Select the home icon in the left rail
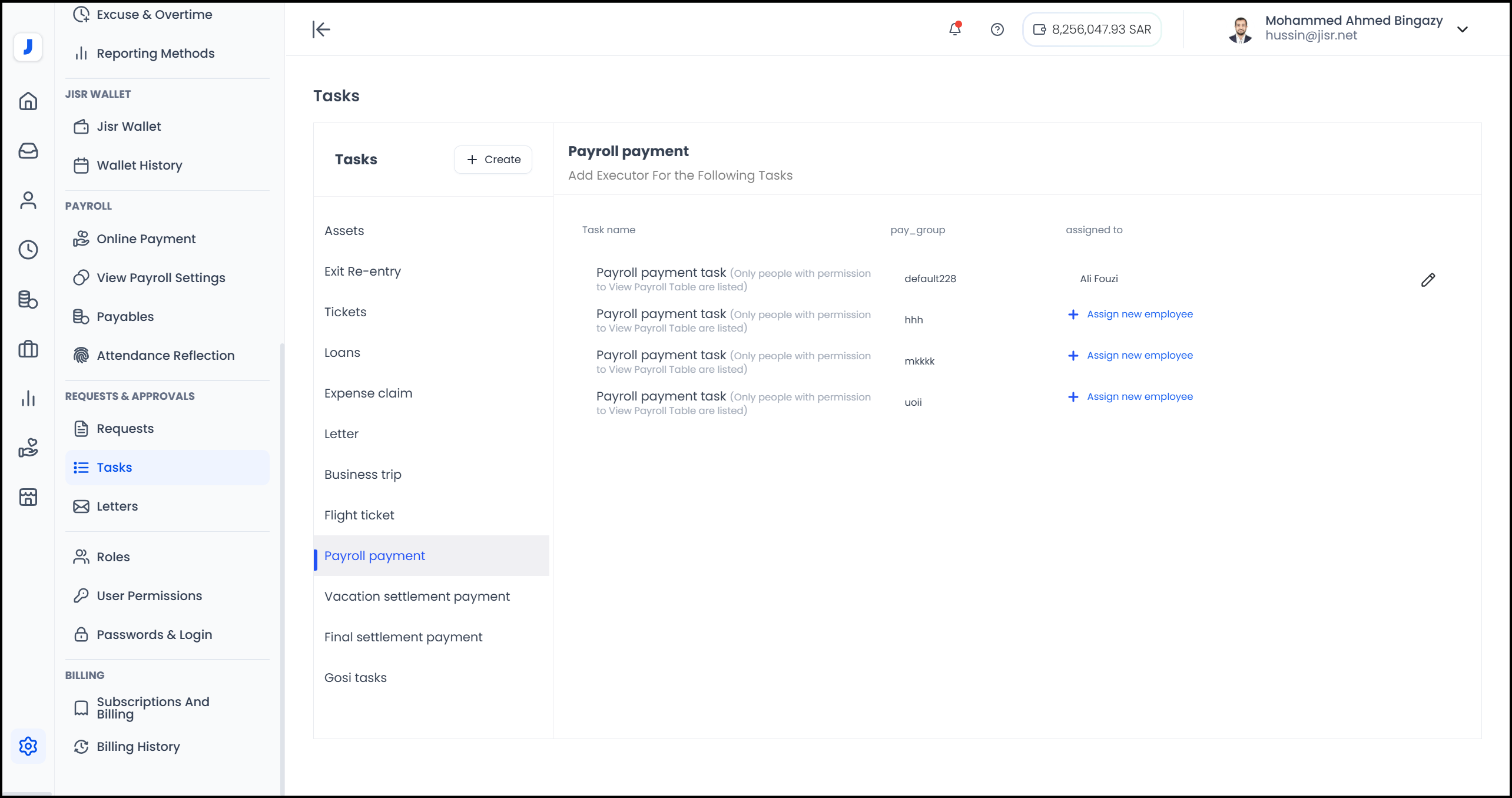Image resolution: width=1512 pixels, height=798 pixels. click(x=28, y=101)
